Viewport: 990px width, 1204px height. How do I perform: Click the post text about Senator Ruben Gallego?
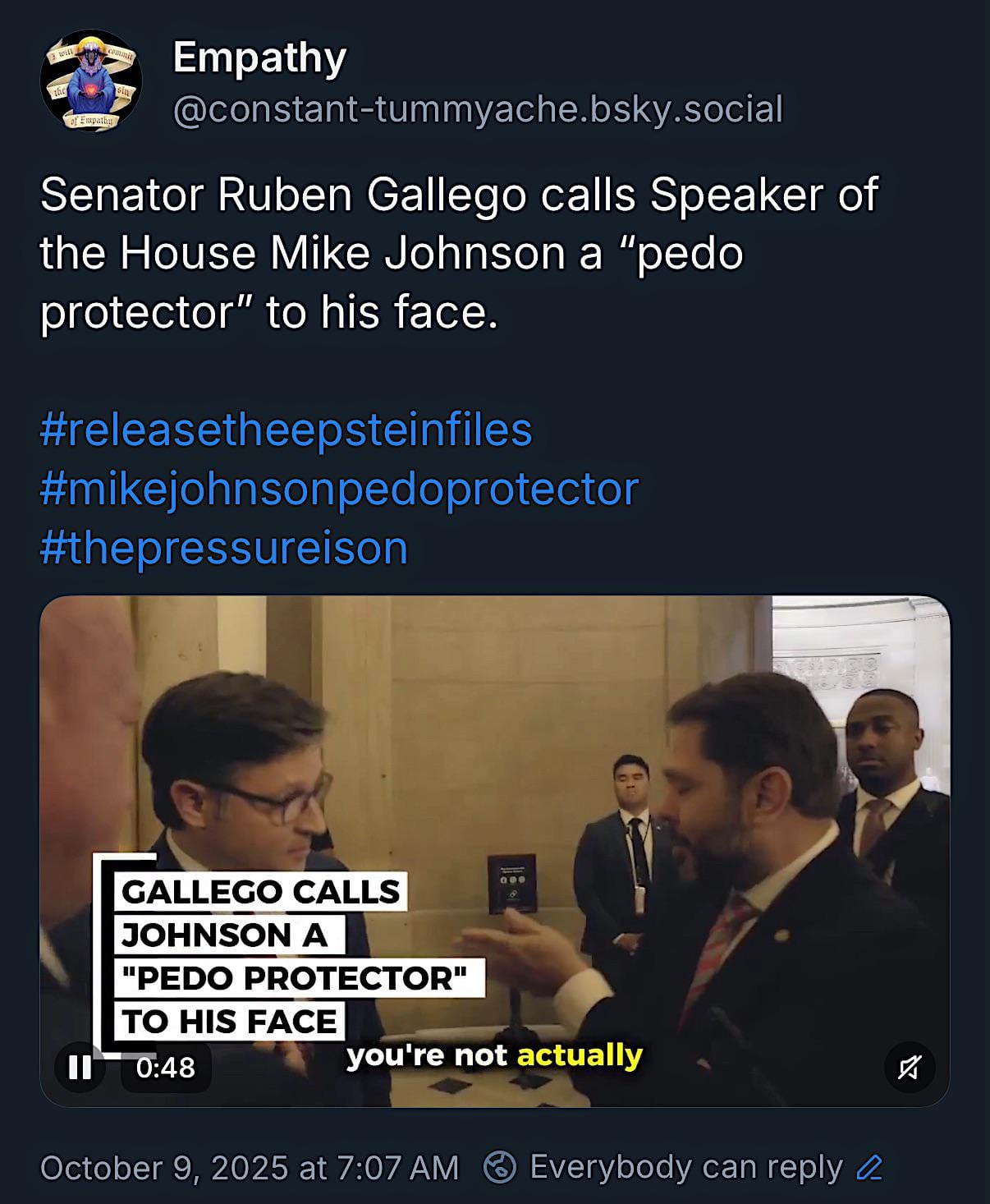458,253
